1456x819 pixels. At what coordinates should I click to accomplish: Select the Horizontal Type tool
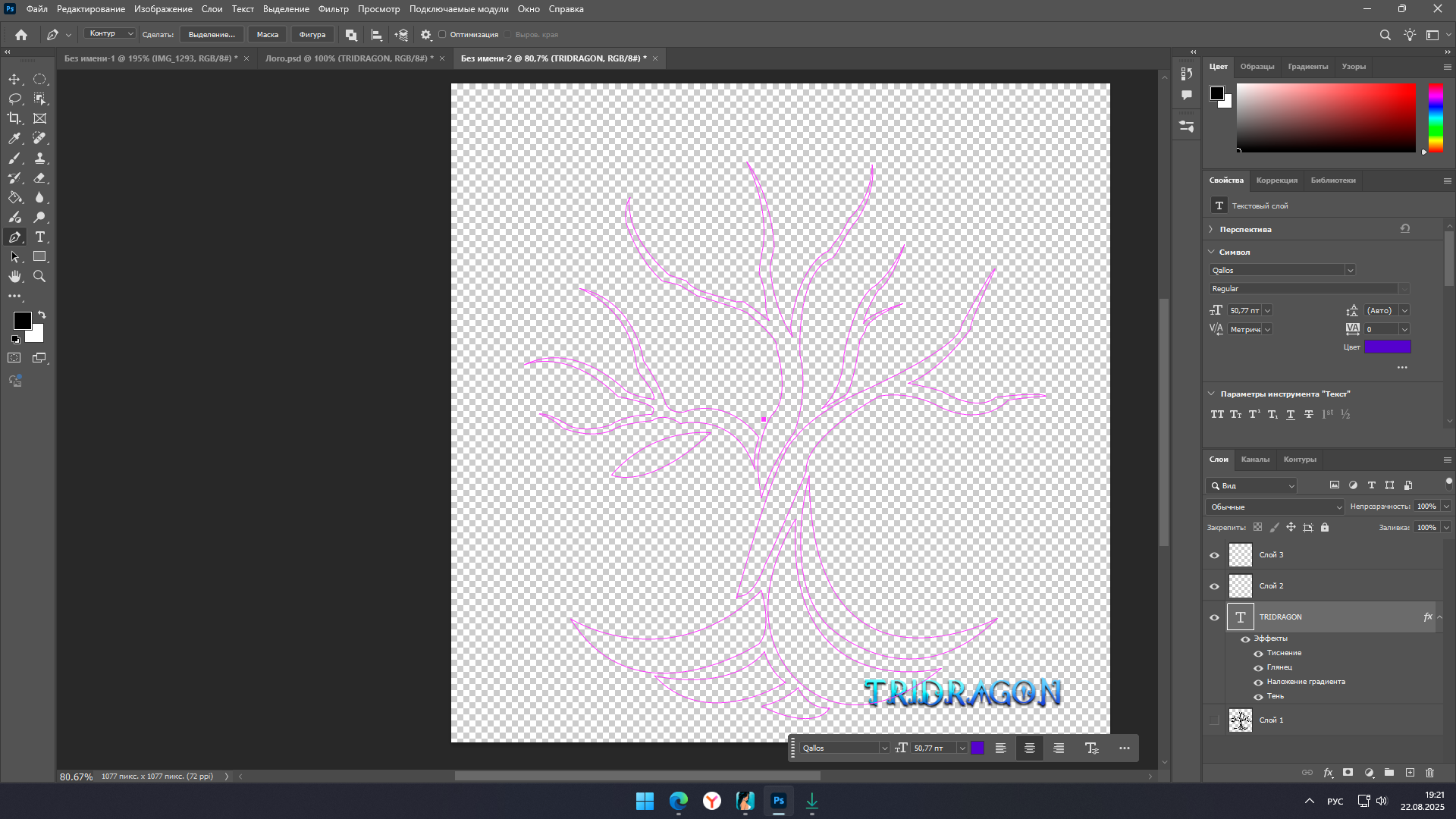pyautogui.click(x=40, y=237)
